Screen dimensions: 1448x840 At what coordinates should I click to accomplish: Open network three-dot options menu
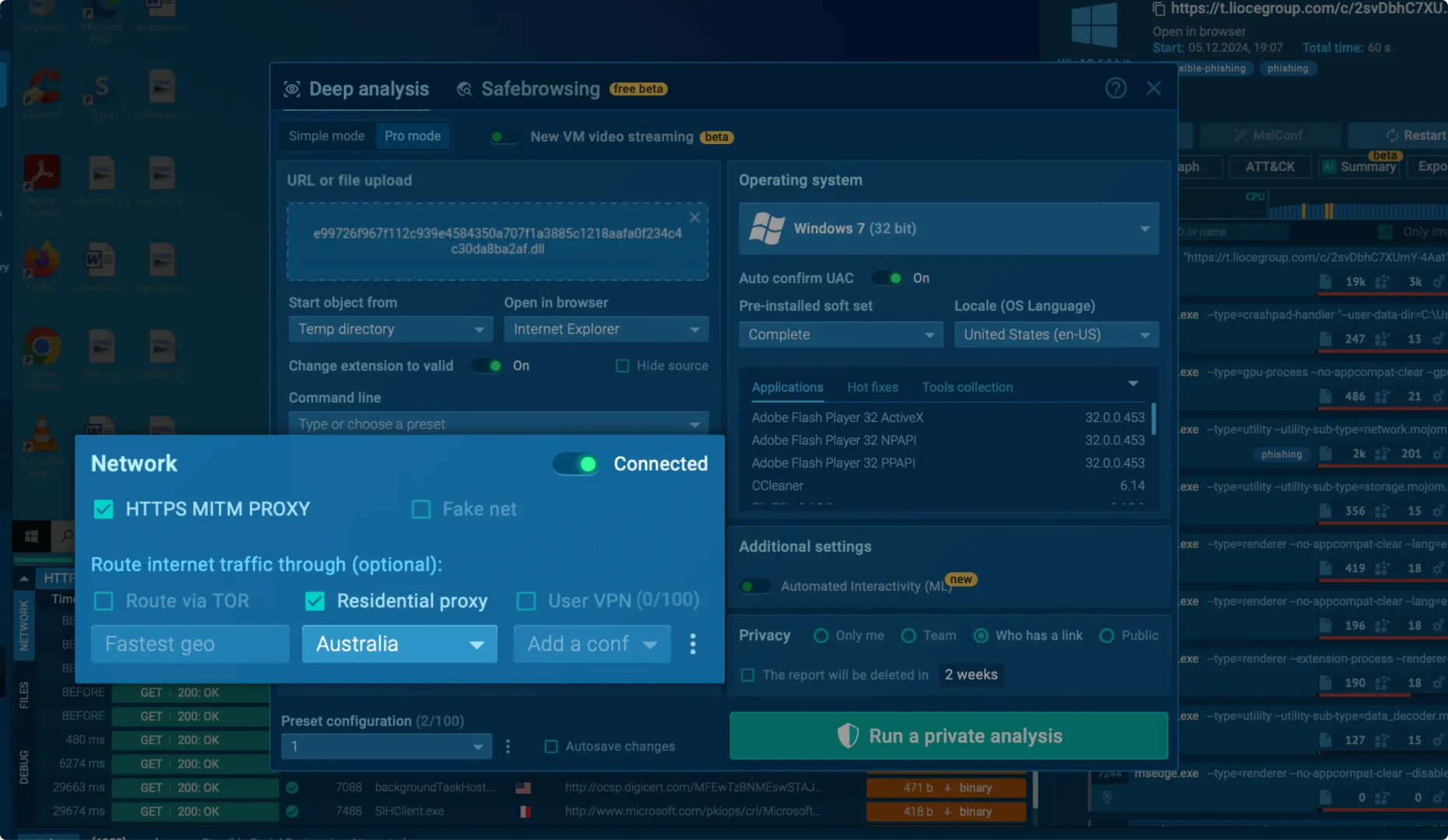point(693,644)
